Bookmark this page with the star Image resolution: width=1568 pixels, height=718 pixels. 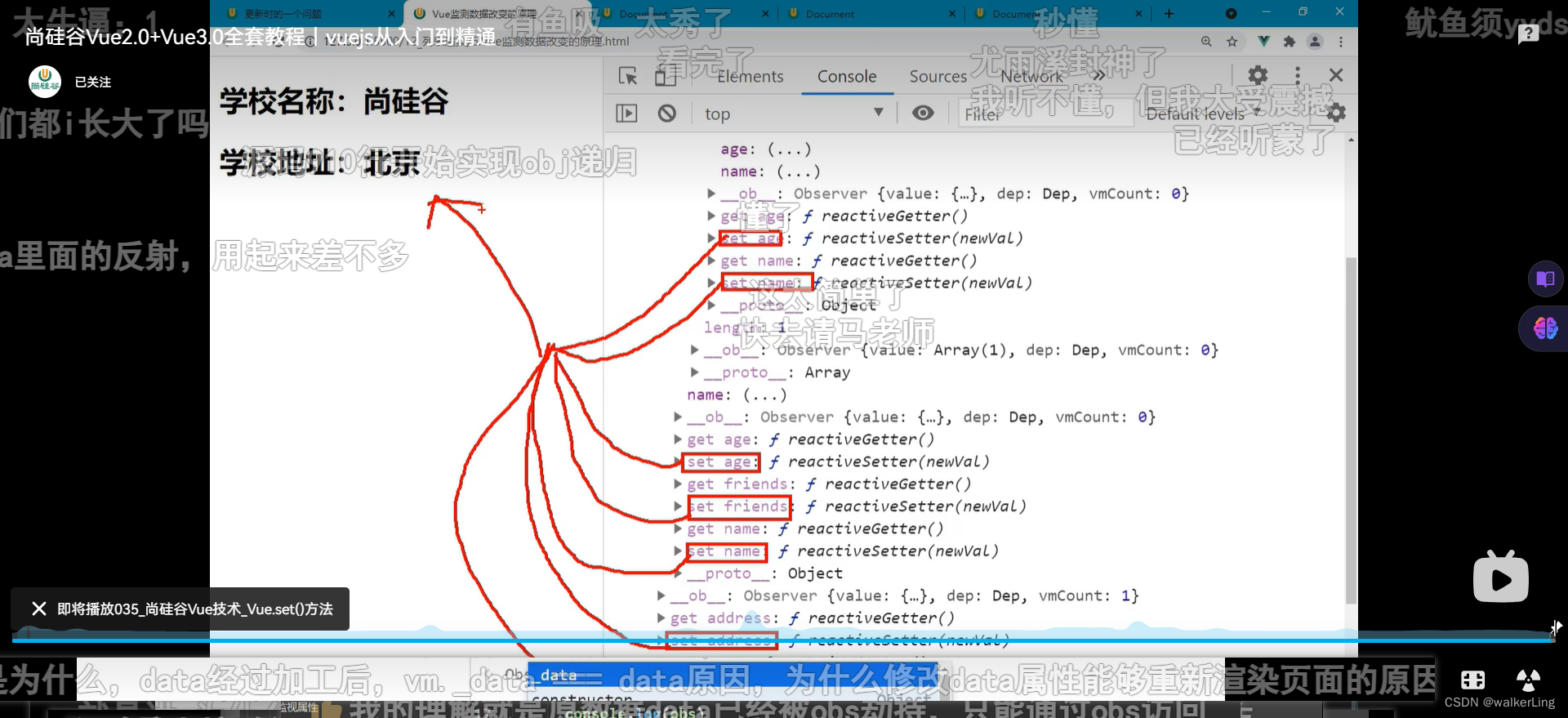coord(1232,42)
